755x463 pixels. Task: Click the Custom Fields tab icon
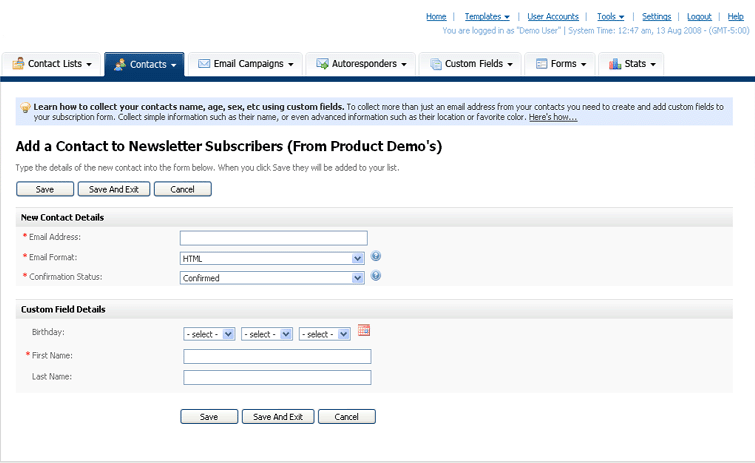coord(436,64)
